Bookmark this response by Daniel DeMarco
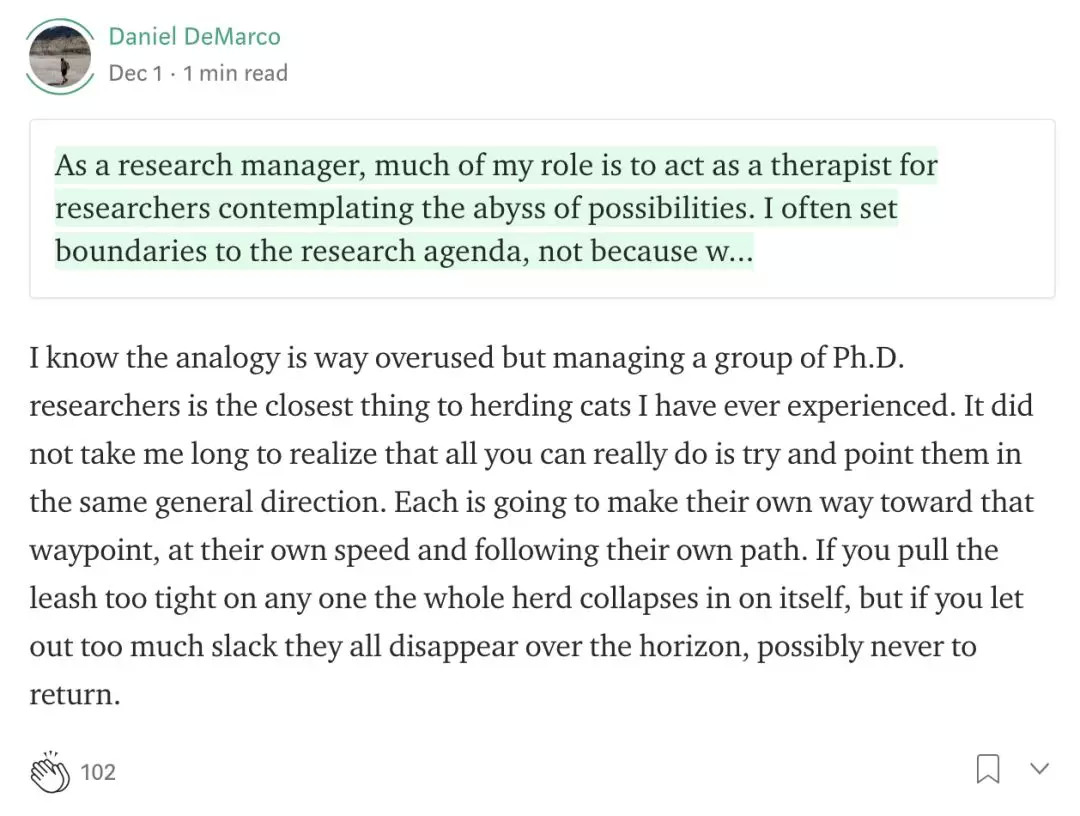Viewport: 1080px width, 816px height. [987, 769]
